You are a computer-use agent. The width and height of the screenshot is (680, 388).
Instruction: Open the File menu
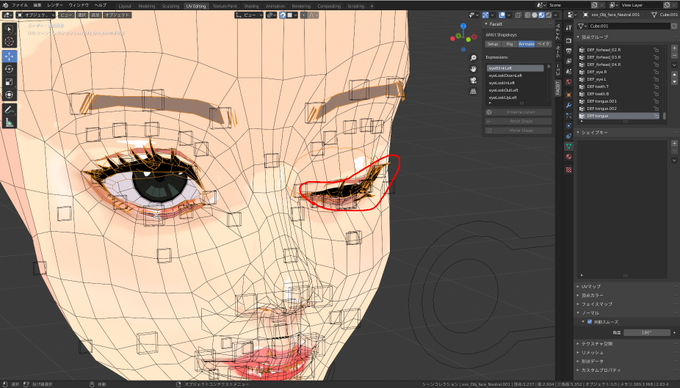point(20,5)
